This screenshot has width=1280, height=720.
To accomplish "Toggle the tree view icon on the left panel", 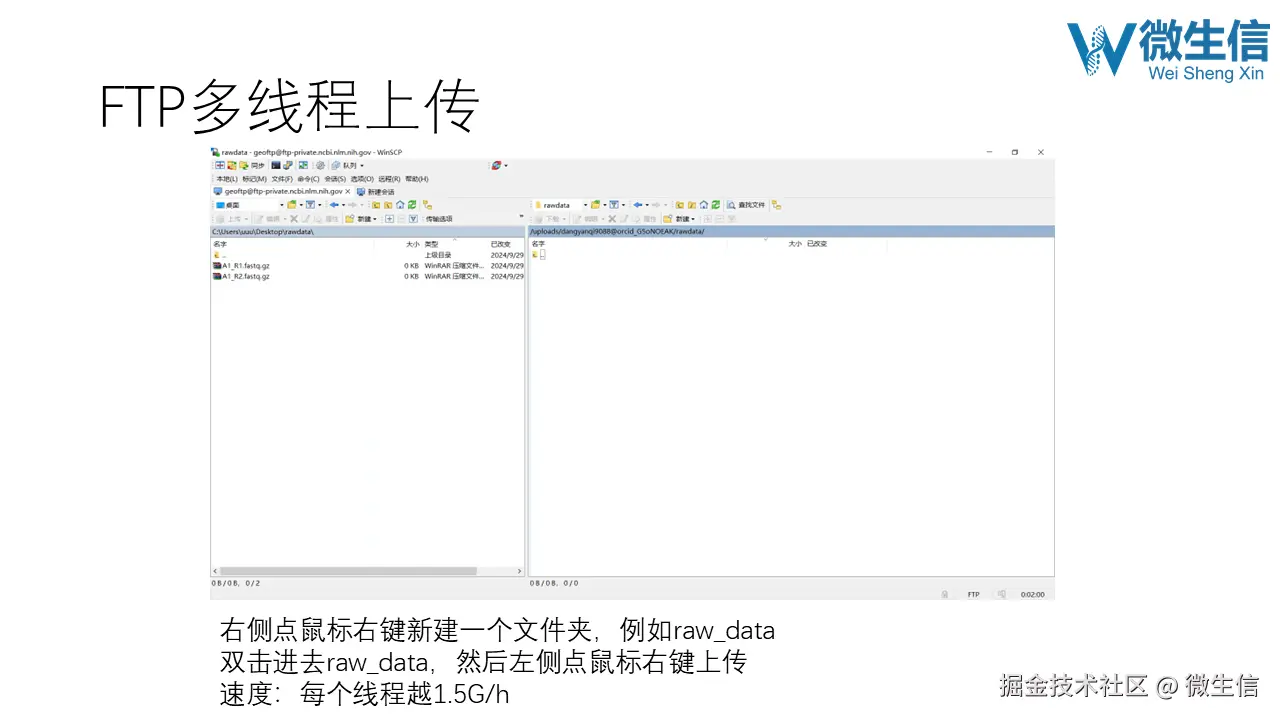I will point(427,204).
